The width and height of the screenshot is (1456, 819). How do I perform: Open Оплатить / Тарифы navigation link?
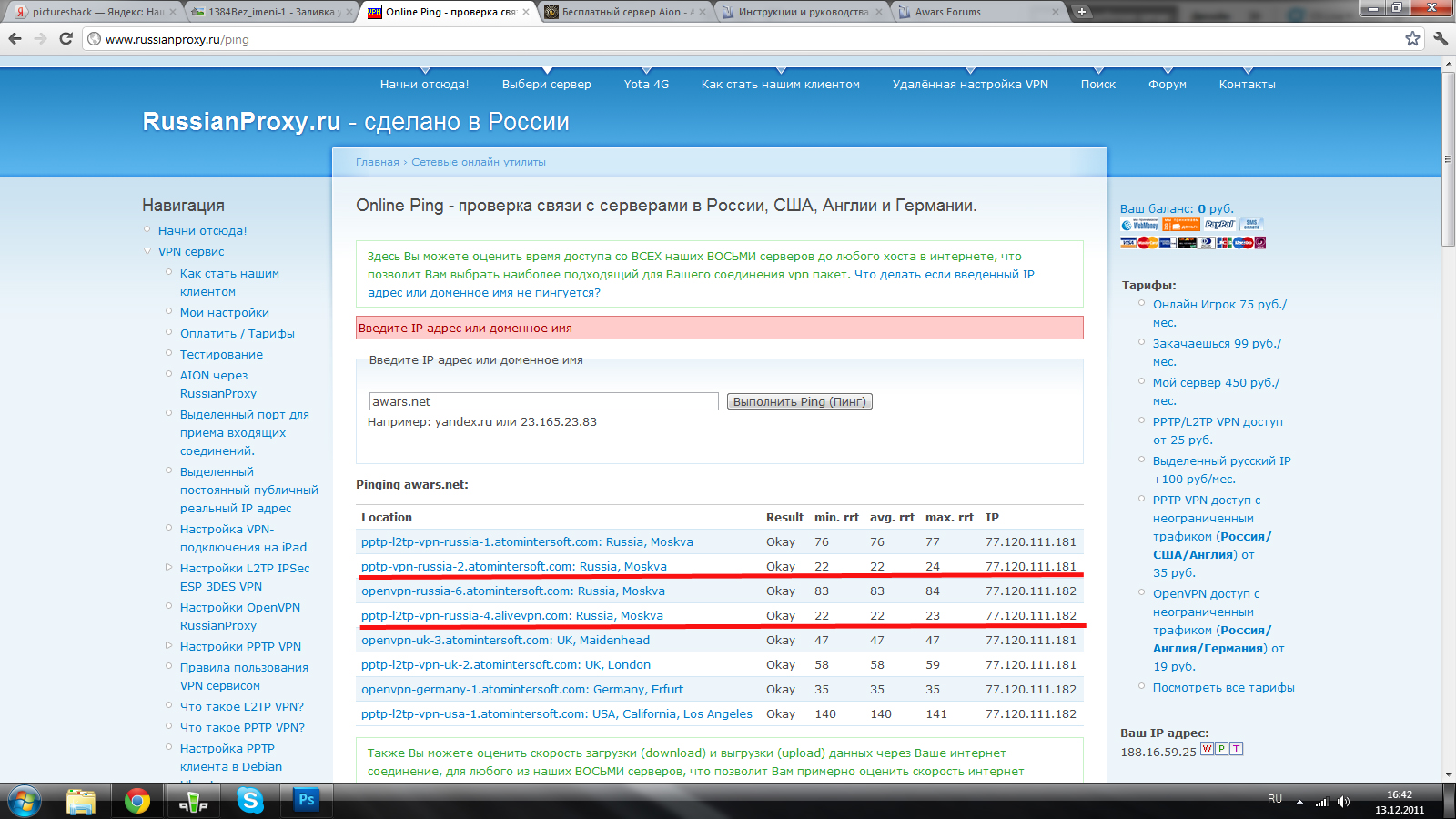(x=238, y=333)
